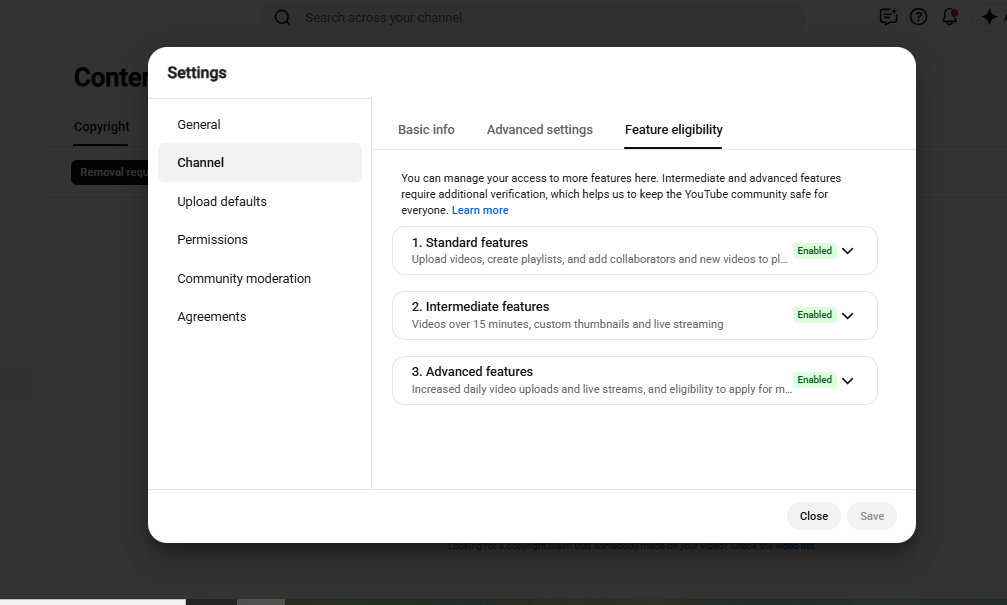Click the Removal requests chip behind dialog
Viewport: 1007px width, 605px height.
110,172
